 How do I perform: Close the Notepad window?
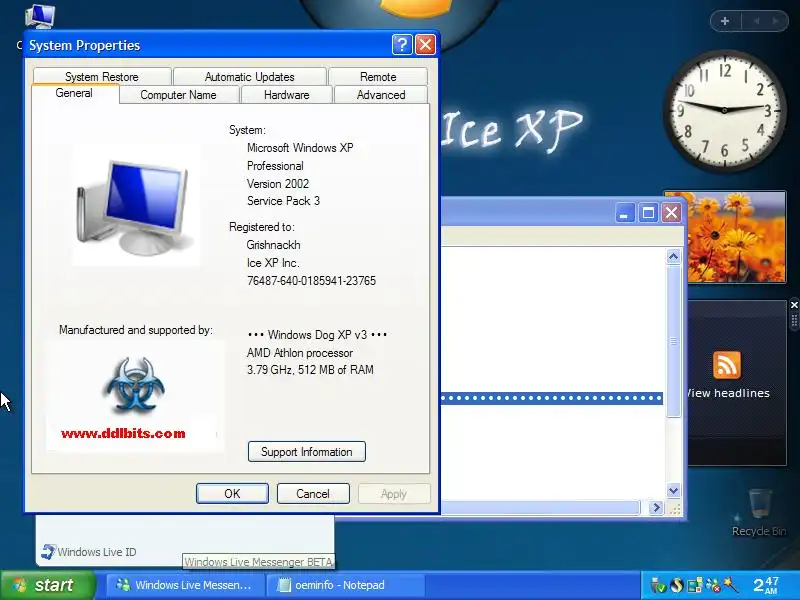pos(671,213)
